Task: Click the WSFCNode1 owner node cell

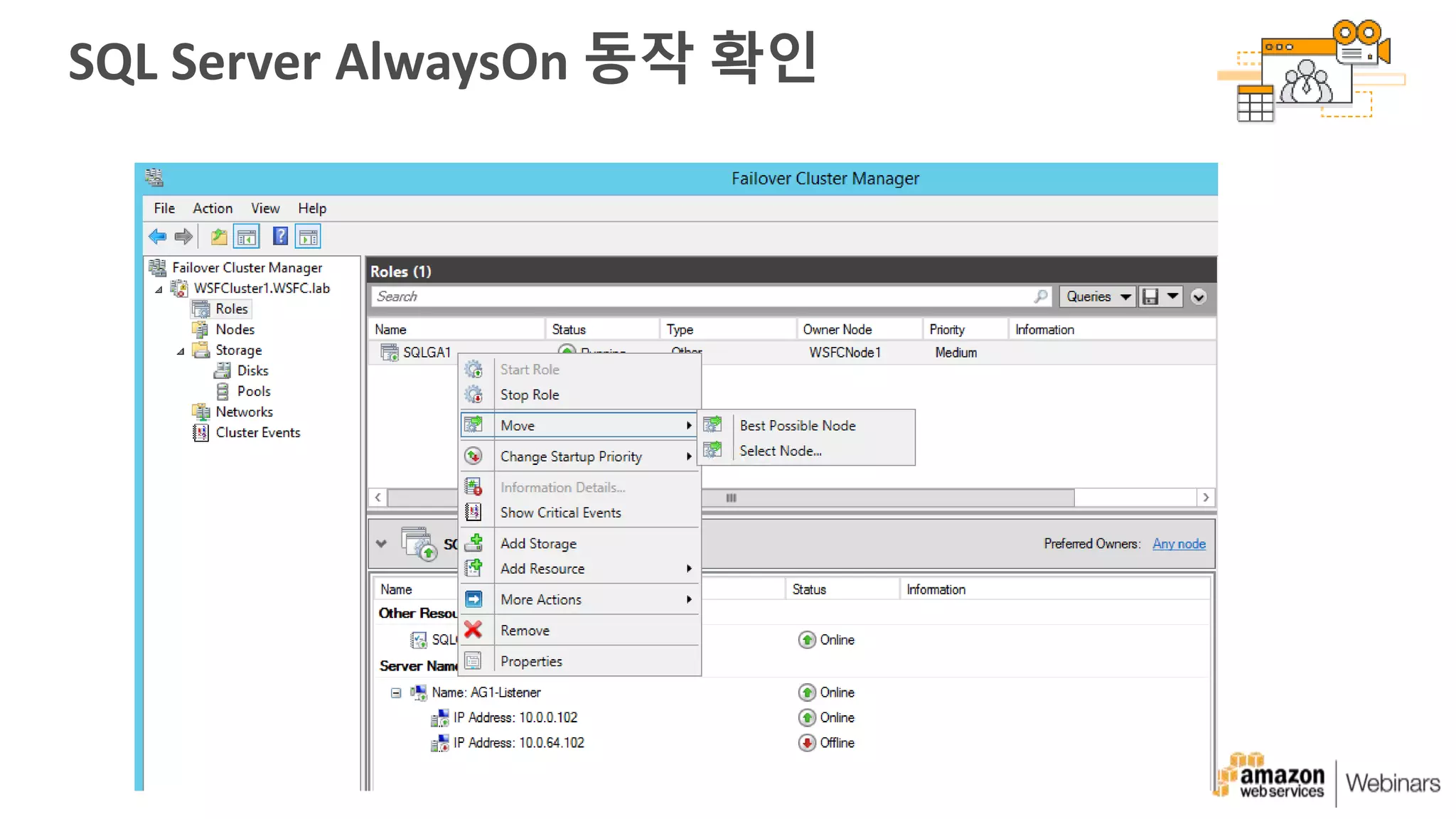Action: 845,353
